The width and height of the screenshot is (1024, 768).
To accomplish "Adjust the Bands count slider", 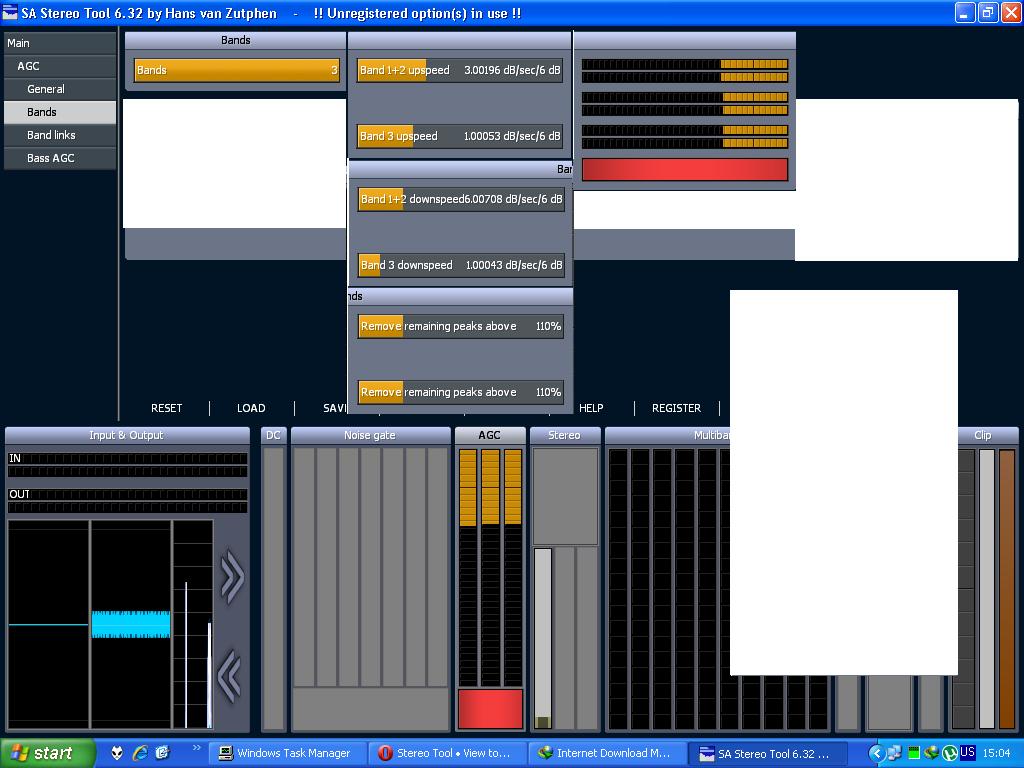I will coord(236,70).
